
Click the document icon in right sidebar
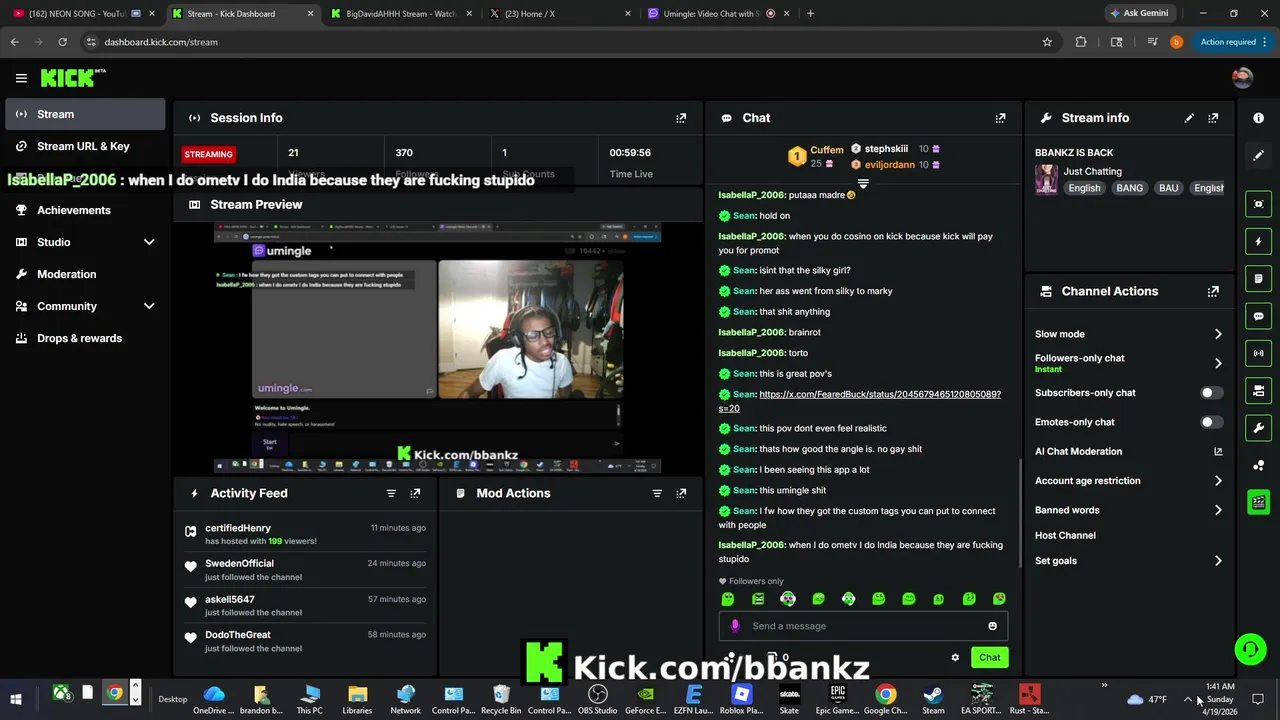point(1259,278)
